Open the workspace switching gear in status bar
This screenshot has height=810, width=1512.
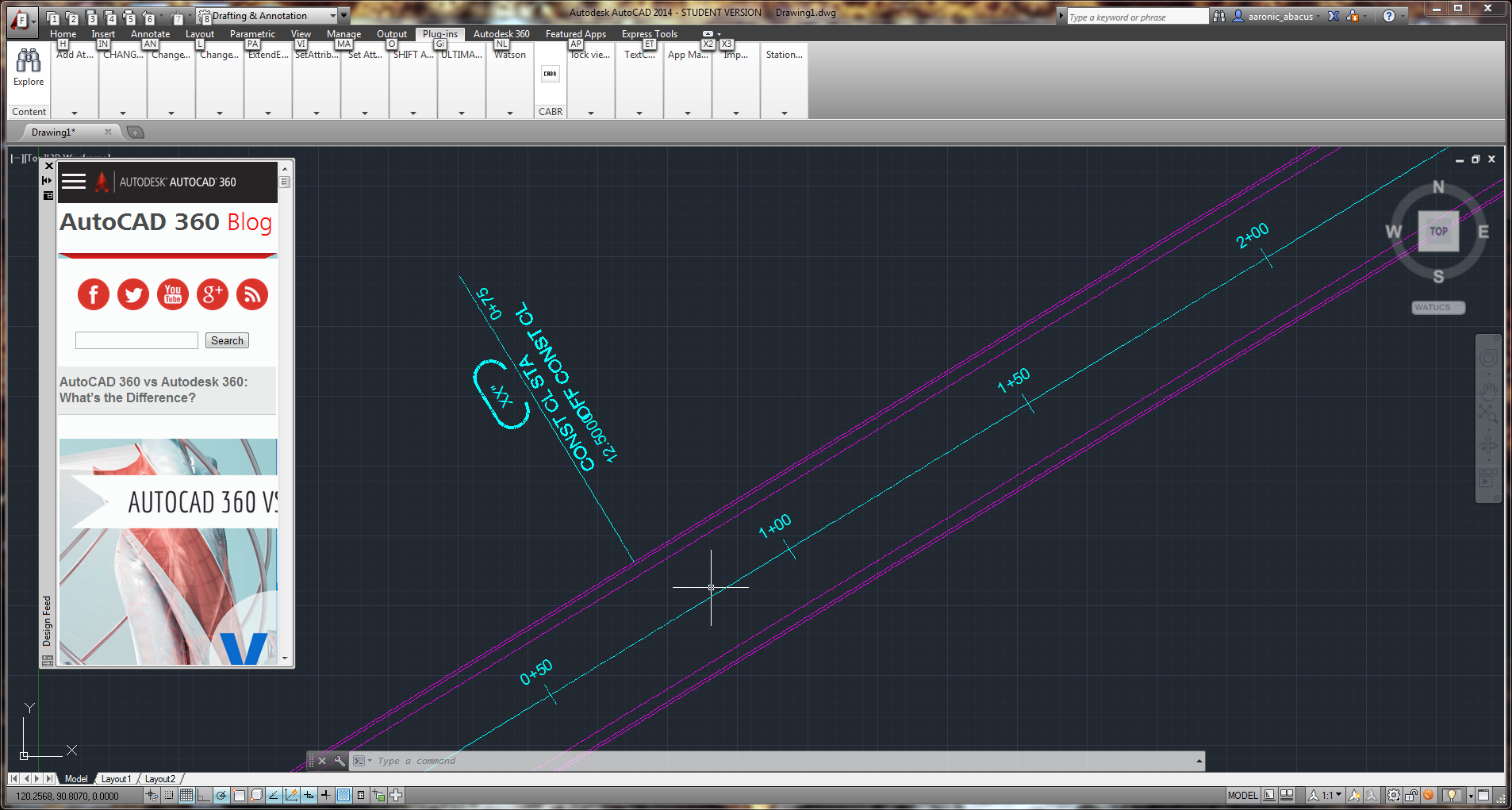tap(1394, 796)
